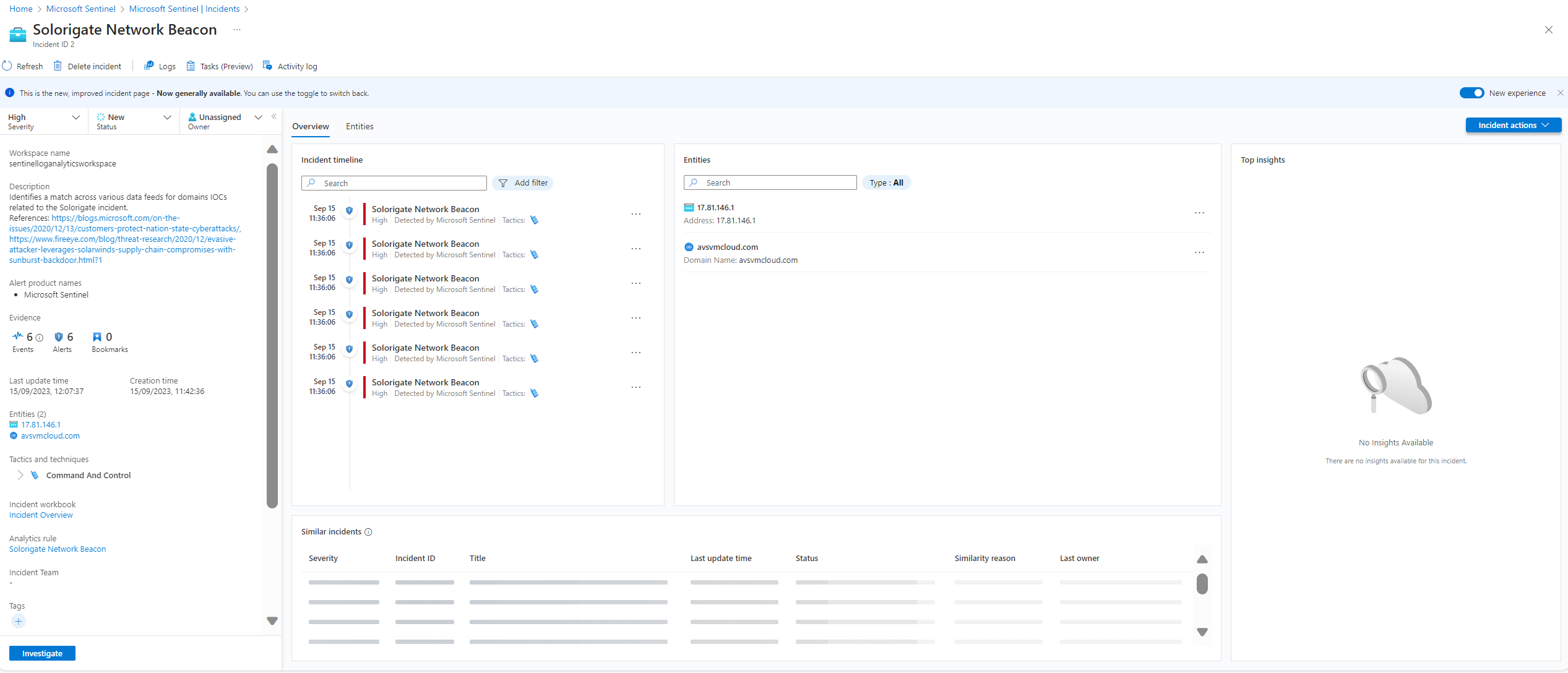This screenshot has height=673, width=1568.
Task: Open the Incident actions dropdown button
Action: pyautogui.click(x=1513, y=125)
